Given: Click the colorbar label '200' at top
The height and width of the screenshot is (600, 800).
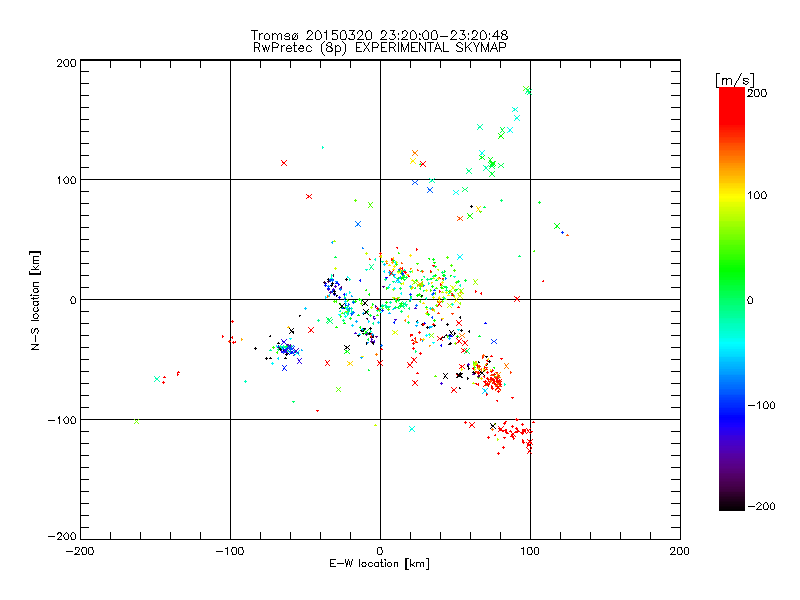Looking at the screenshot, I should coord(756,93).
